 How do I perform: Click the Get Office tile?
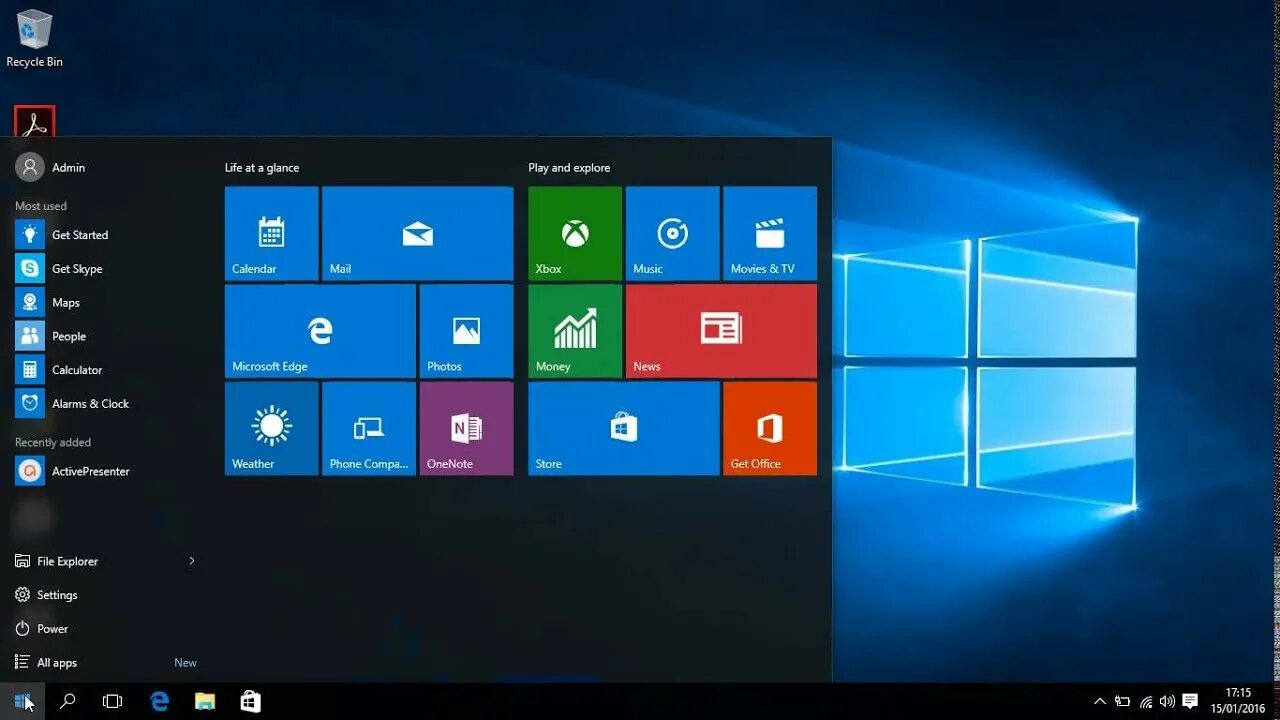pos(770,428)
